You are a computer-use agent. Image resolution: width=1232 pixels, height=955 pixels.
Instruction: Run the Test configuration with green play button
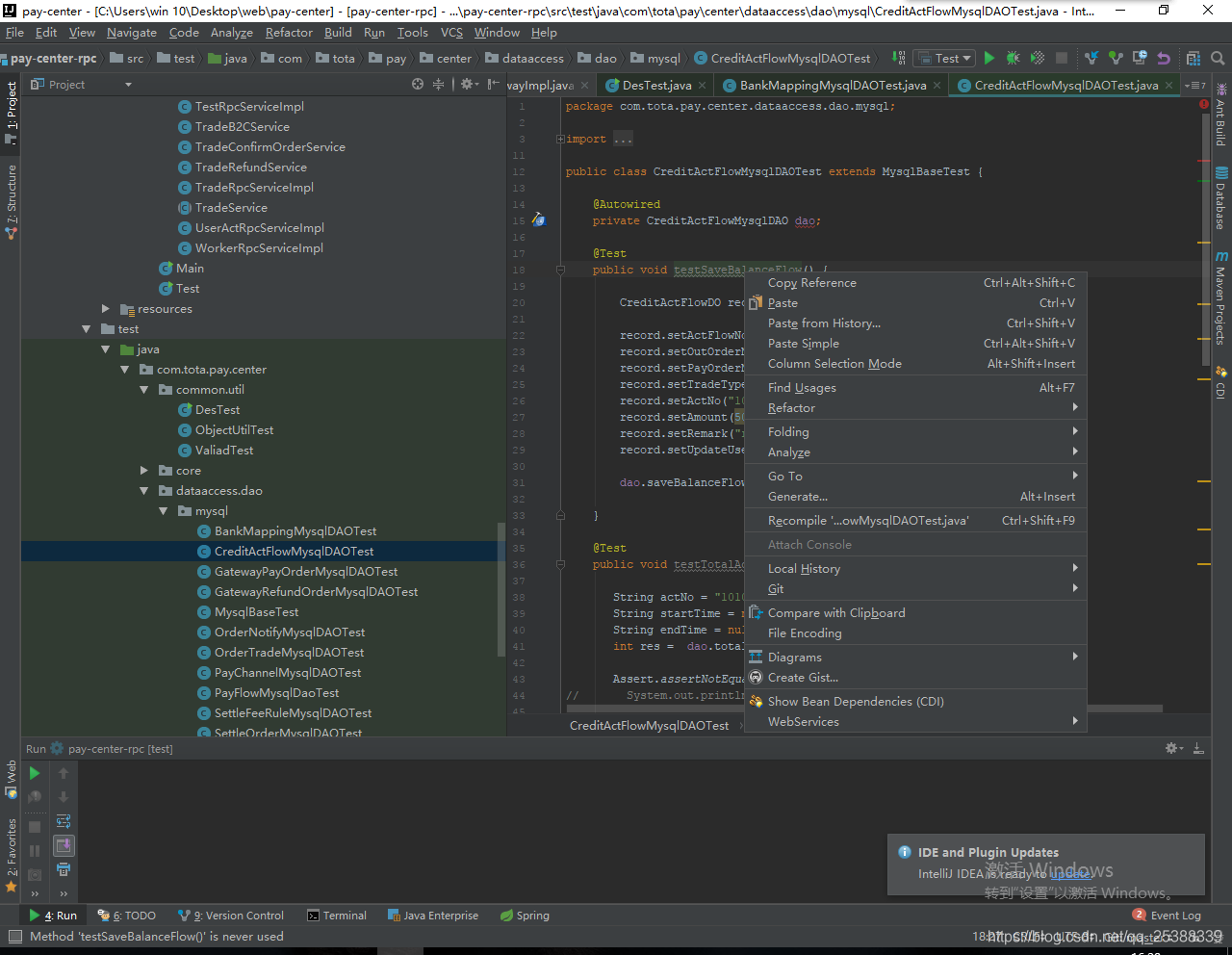click(x=988, y=58)
